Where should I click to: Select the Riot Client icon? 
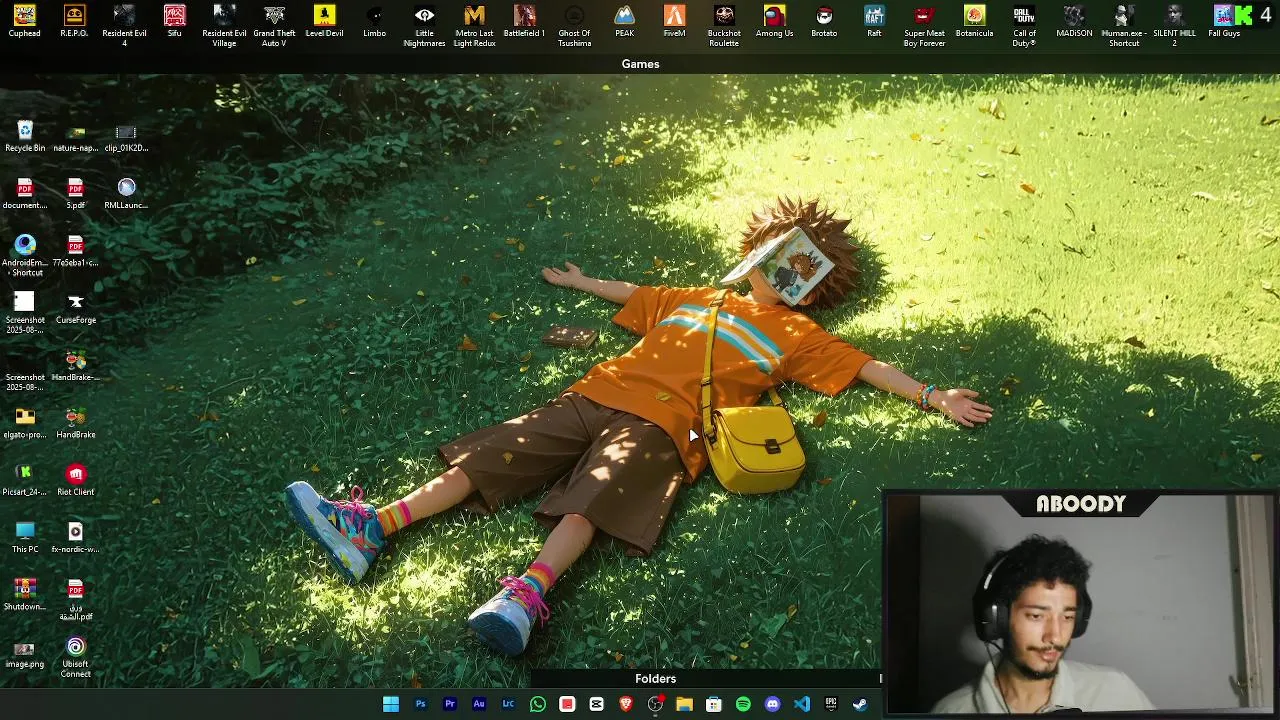point(76,481)
